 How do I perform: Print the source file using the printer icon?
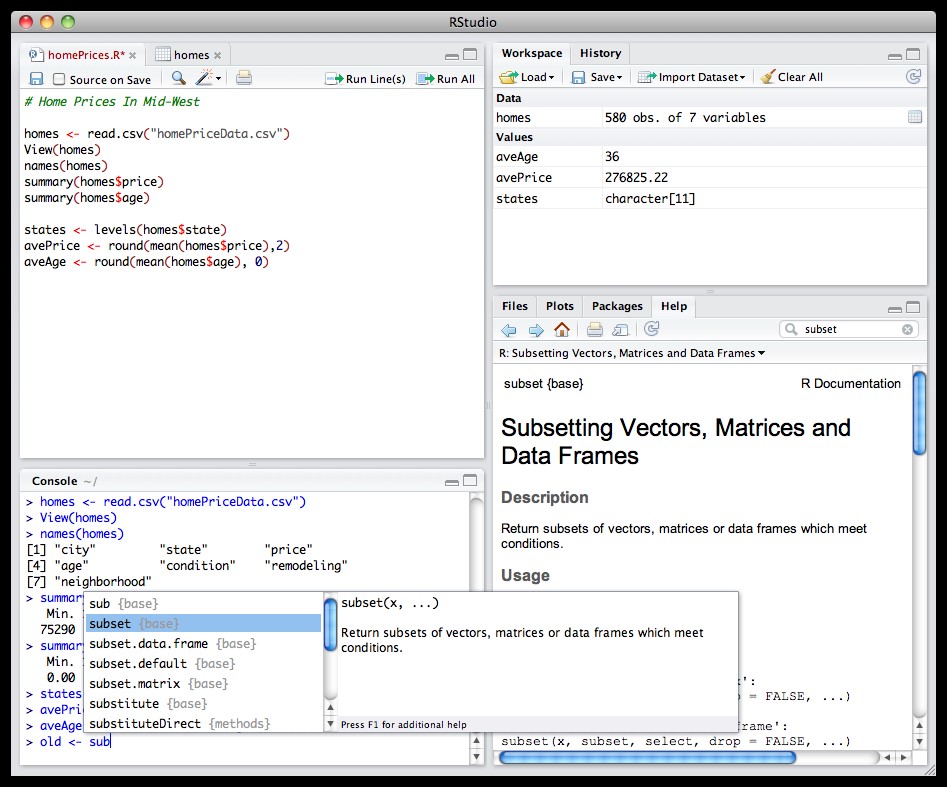[x=244, y=78]
